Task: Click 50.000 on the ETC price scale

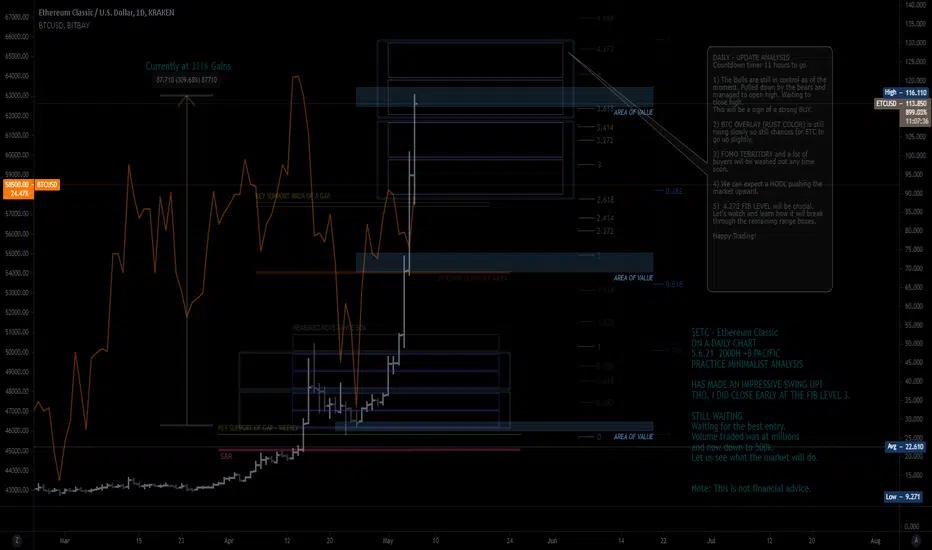Action: pyautogui.click(x=915, y=344)
